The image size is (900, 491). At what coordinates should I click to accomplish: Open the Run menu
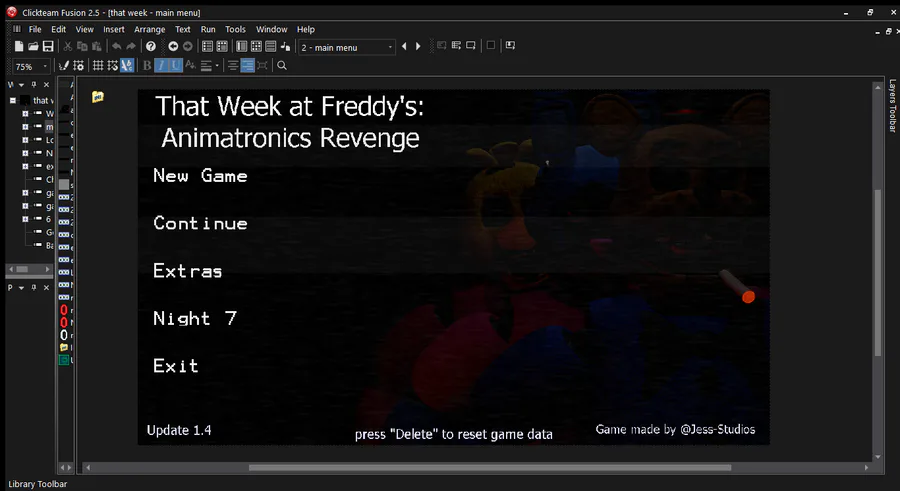[x=208, y=29]
